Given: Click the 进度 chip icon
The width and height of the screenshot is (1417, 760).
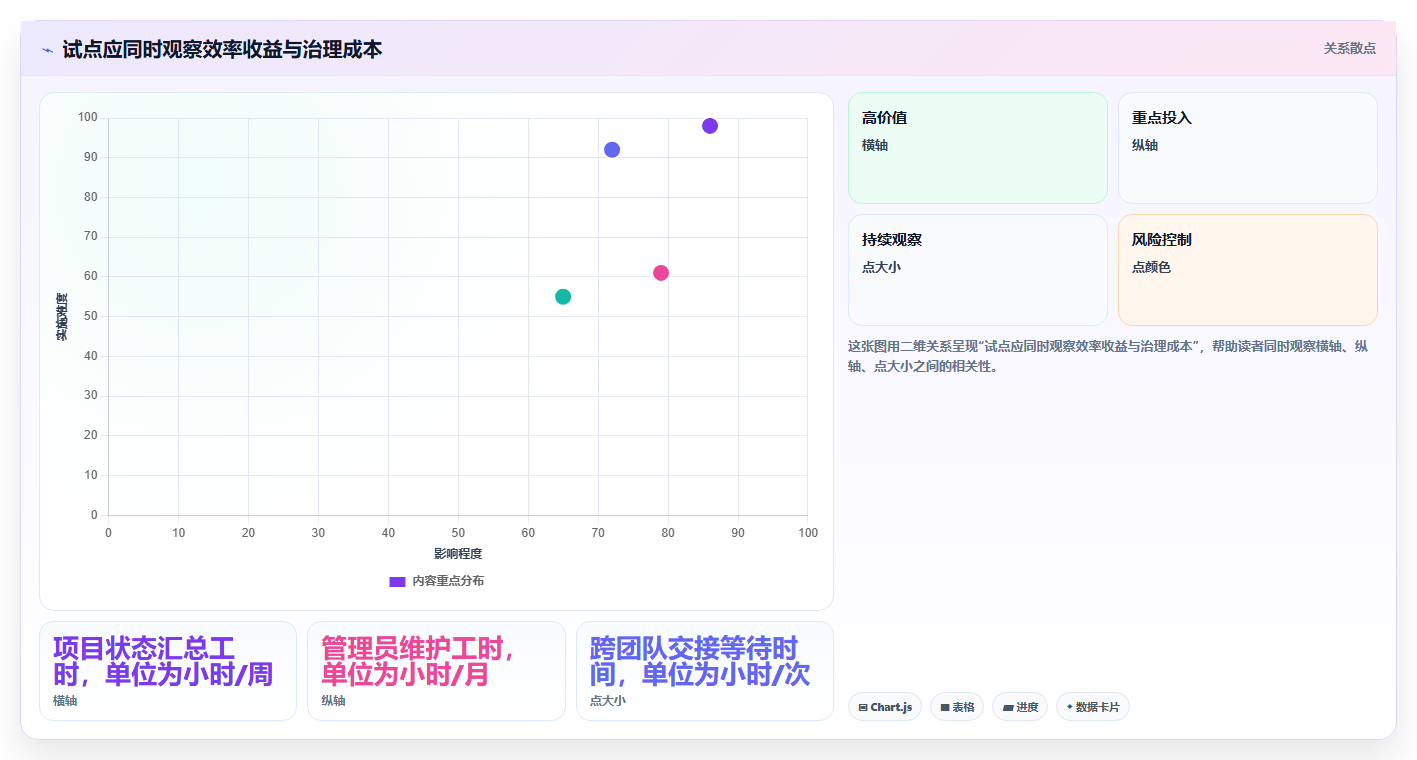Looking at the screenshot, I should pos(1008,707).
